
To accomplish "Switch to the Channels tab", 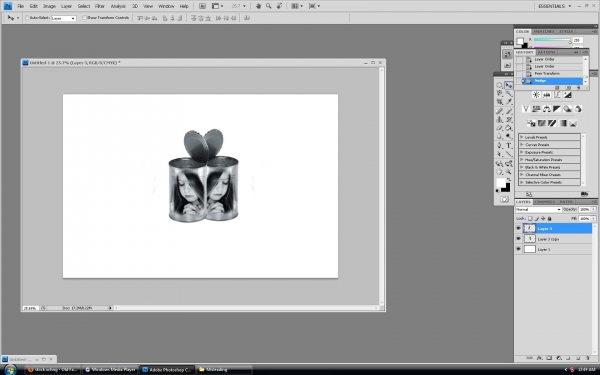I will [x=545, y=202].
